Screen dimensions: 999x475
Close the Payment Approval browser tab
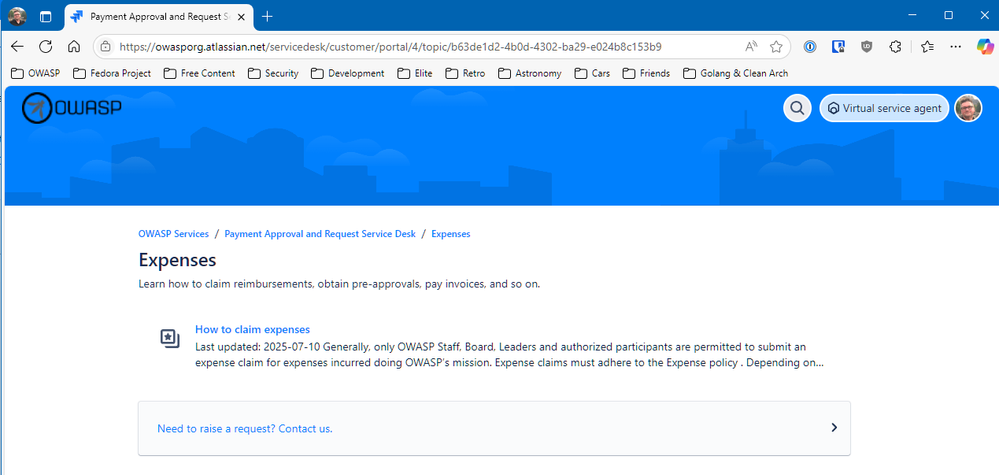tap(241, 17)
